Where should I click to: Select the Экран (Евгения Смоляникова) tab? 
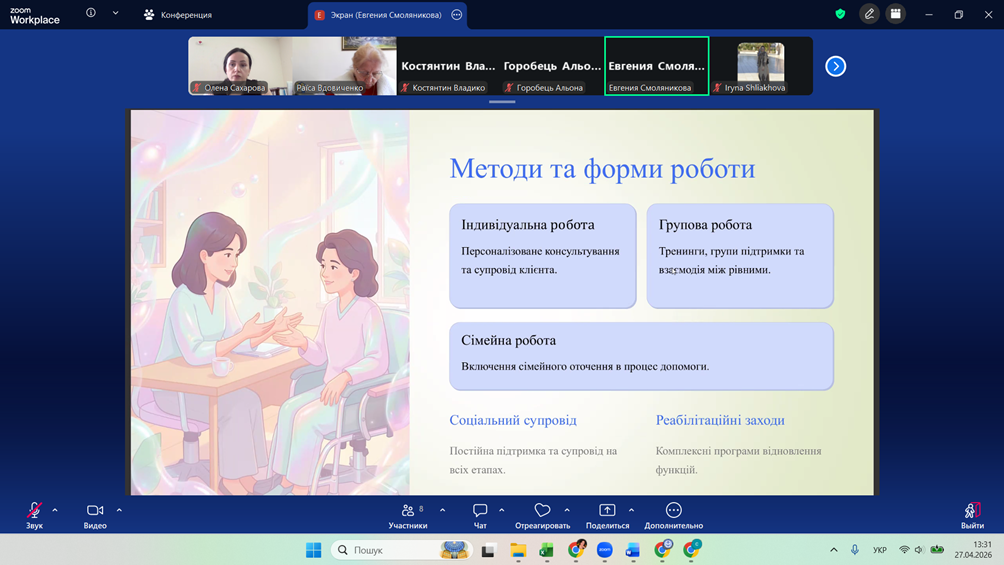pos(378,15)
